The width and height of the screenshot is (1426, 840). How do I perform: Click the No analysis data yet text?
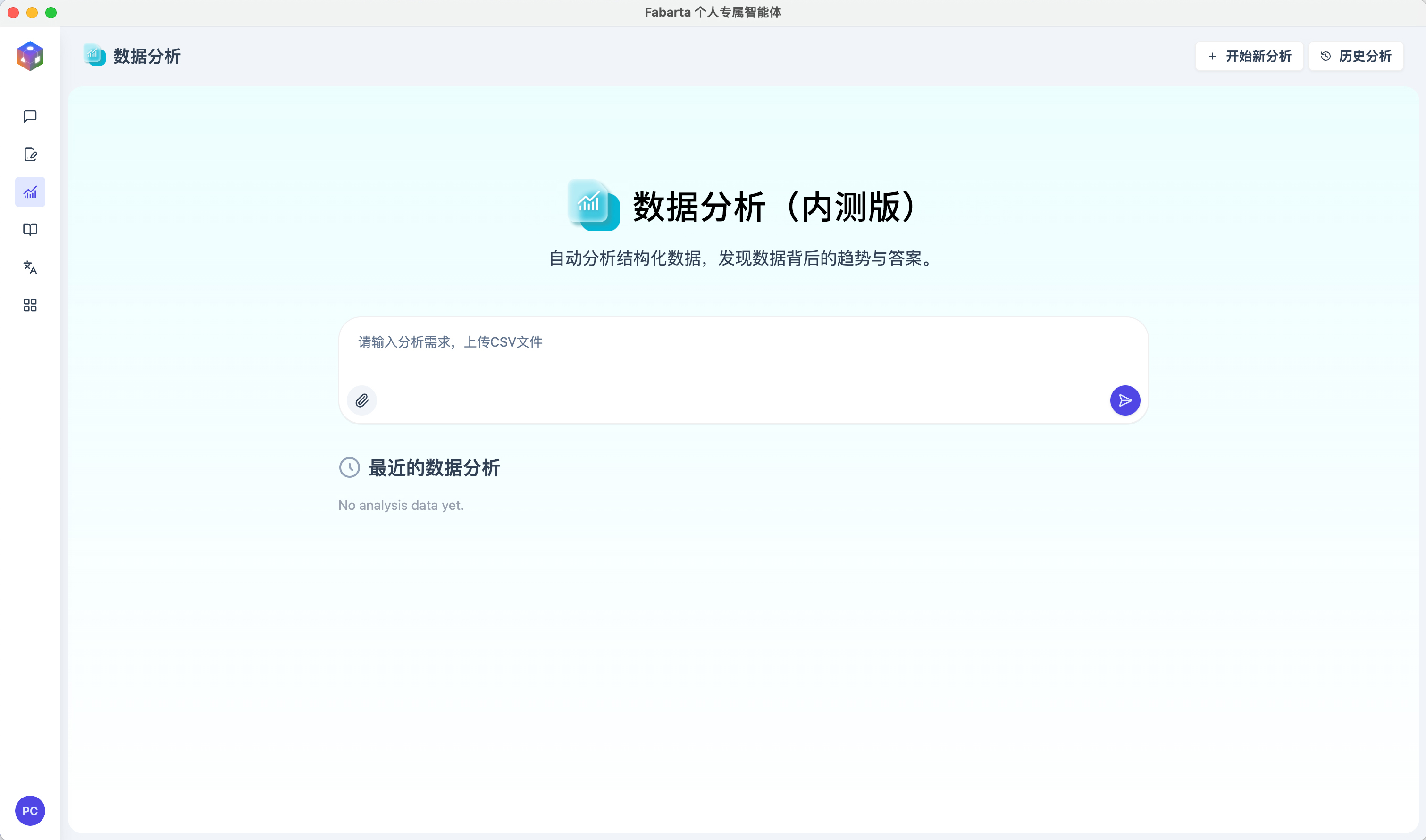(401, 506)
